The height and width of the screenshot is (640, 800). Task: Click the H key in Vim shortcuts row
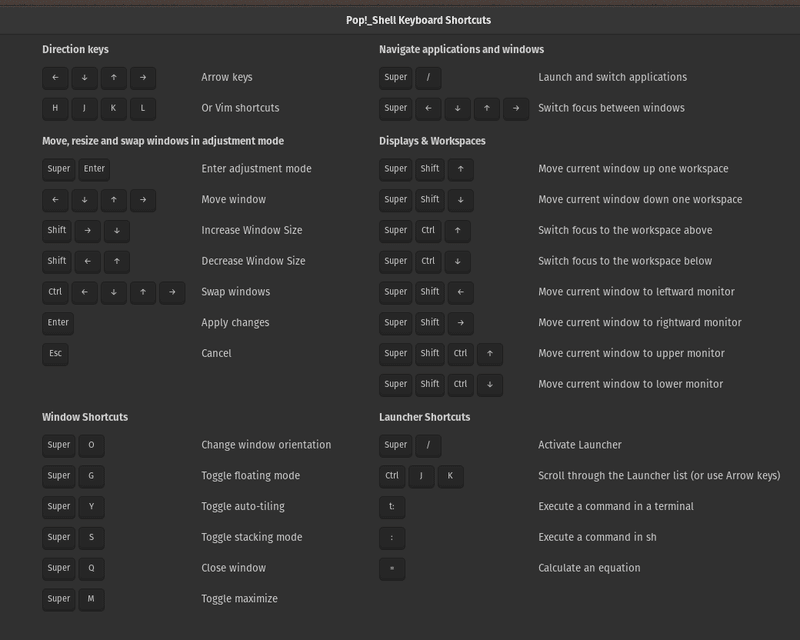click(x=55, y=108)
